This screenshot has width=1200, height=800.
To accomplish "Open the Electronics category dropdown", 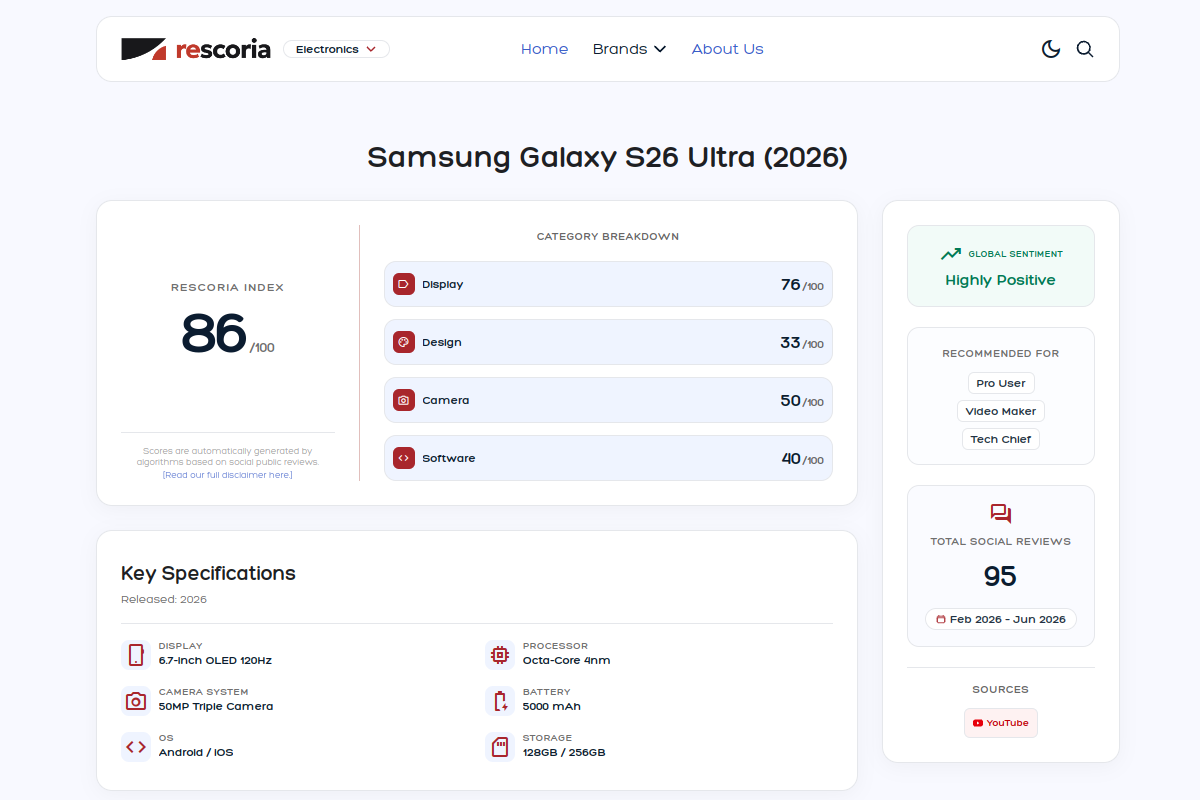I will (336, 49).
